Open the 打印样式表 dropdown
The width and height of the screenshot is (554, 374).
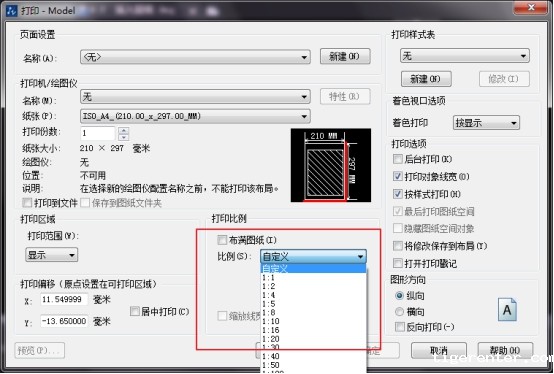pyautogui.click(x=465, y=56)
